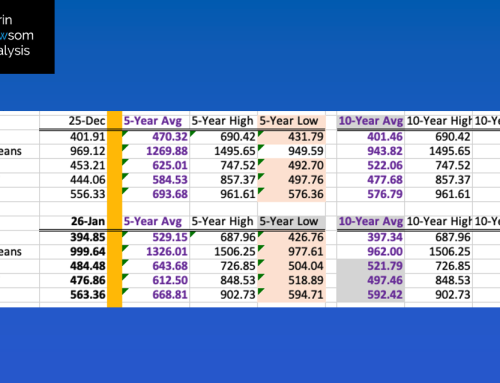Select bold cell 563.36 under 26-Jan
The height and width of the screenshot is (383, 500).
[x=73, y=295]
